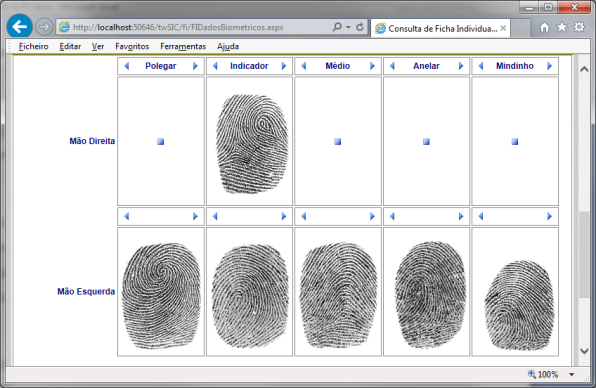596x388 pixels.
Task: Click the vertical scrollbar thumb
Action: click(x=584, y=255)
